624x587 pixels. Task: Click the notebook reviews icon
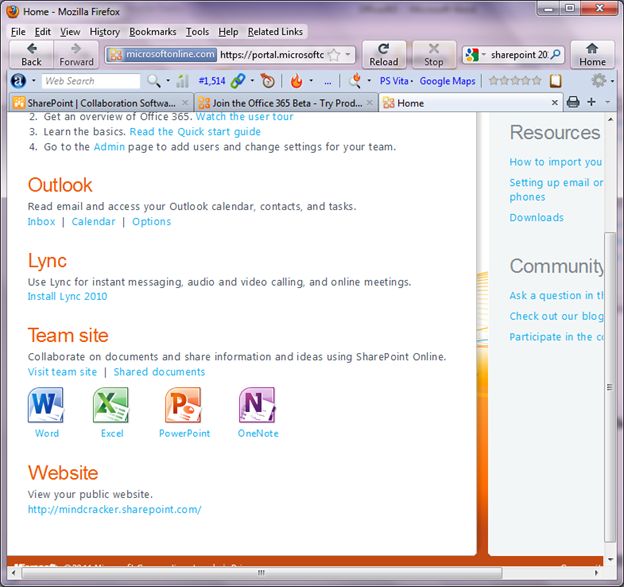(x=556, y=81)
